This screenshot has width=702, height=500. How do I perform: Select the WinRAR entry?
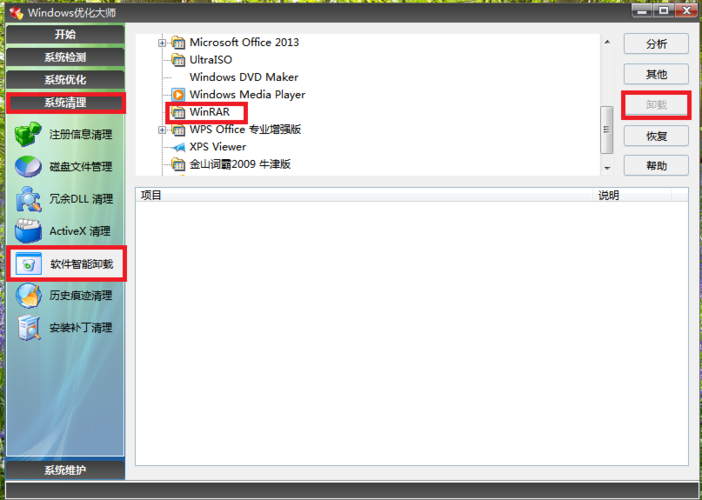tap(210, 112)
